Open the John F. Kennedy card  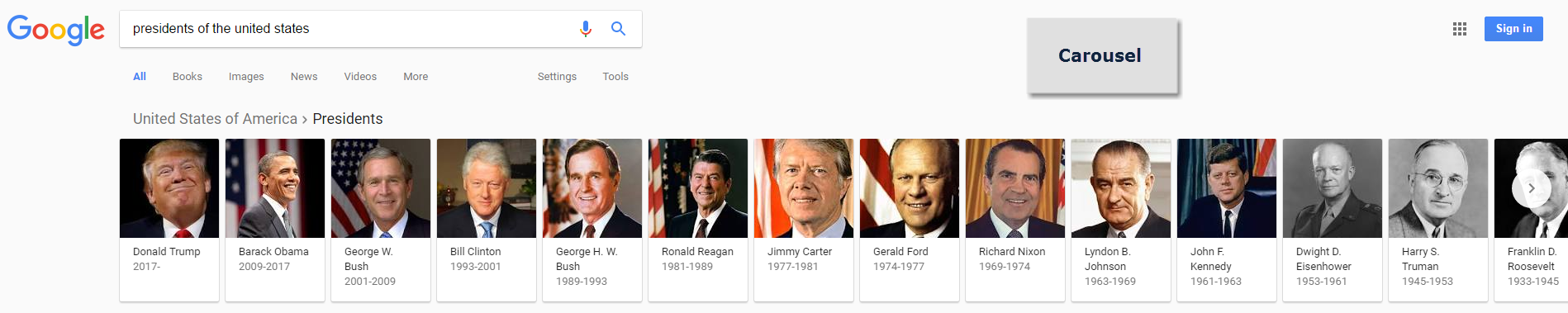tap(1227, 220)
